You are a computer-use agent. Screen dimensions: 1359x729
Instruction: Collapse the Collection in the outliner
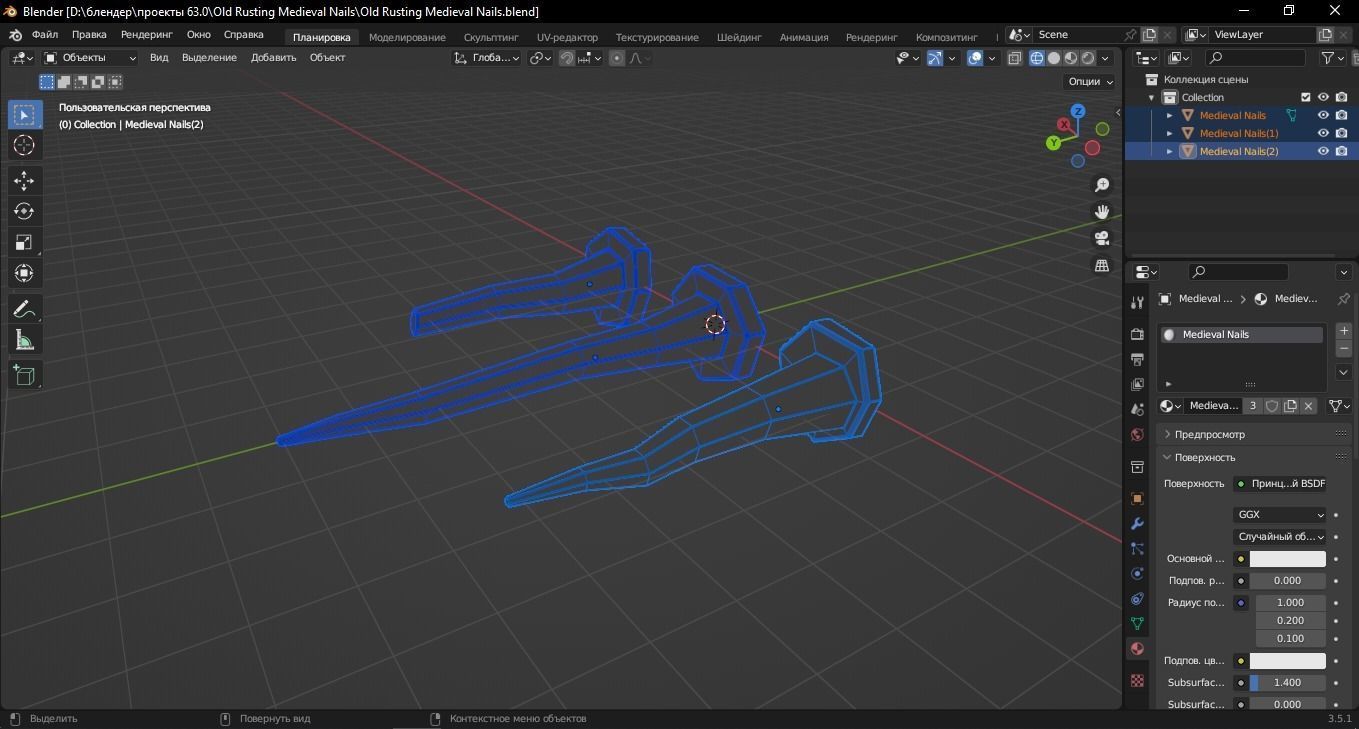tap(1152, 97)
